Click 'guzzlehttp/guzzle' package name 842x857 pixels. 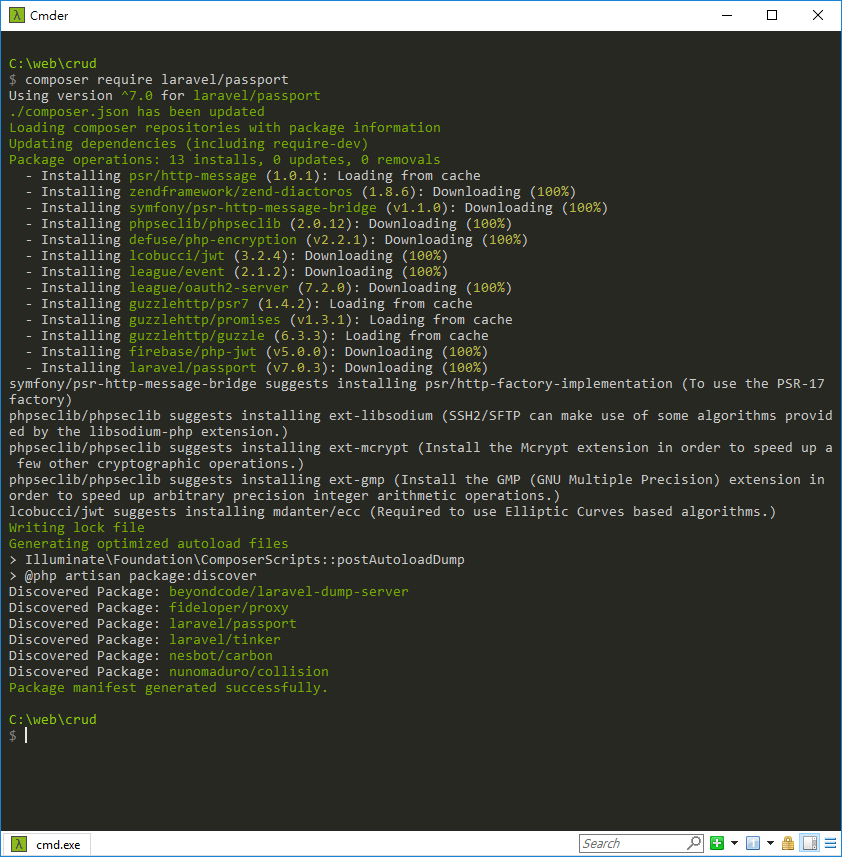tap(197, 336)
